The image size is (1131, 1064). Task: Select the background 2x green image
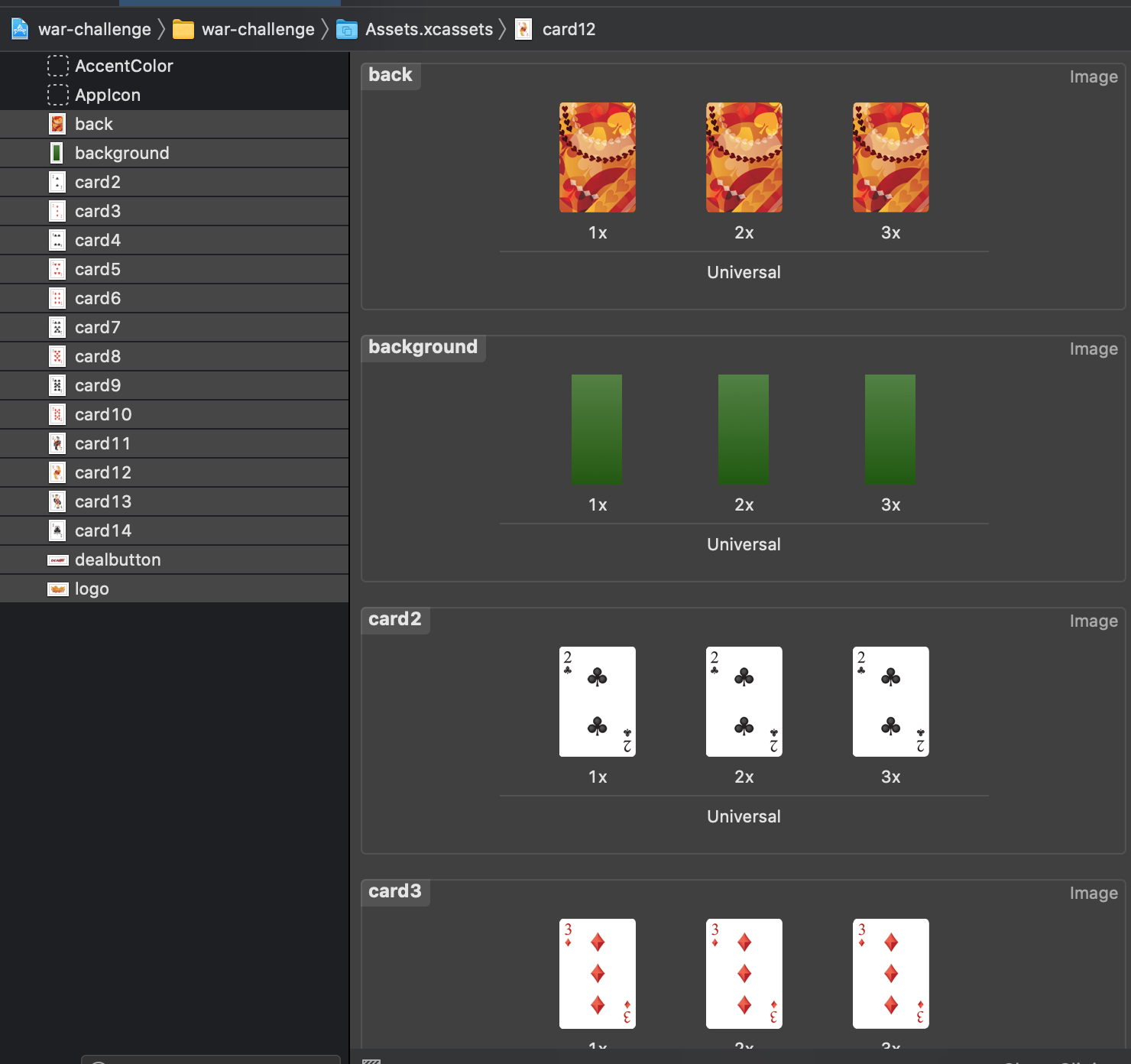[x=744, y=430]
